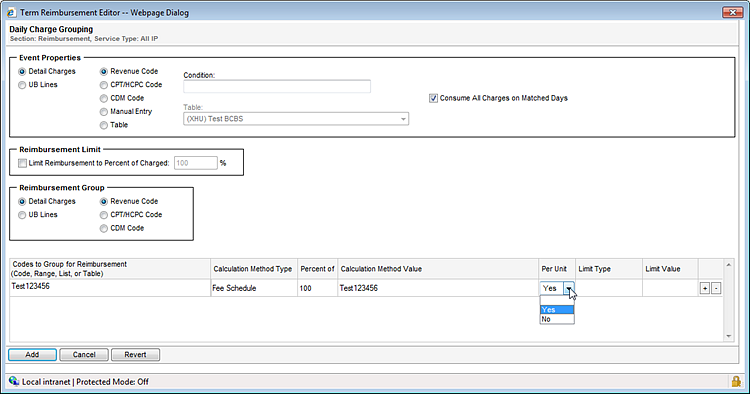Viewport: 750px width, 394px height.
Task: Pick Yes from the Per Unit list
Action: point(557,309)
